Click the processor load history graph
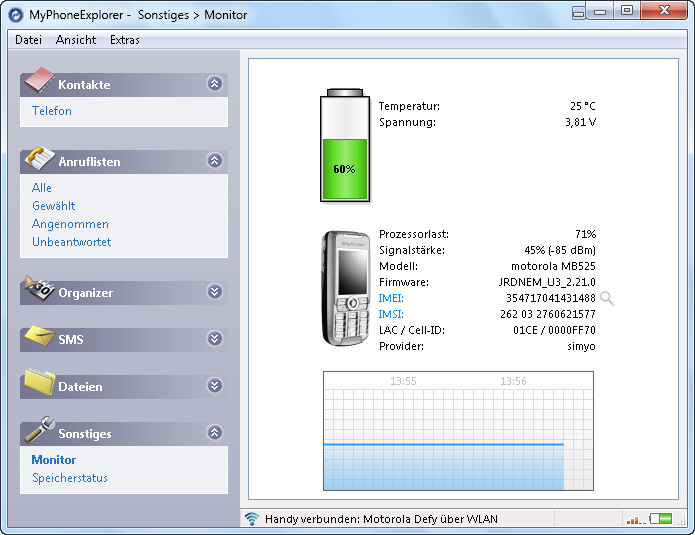The image size is (695, 535). tap(458, 431)
